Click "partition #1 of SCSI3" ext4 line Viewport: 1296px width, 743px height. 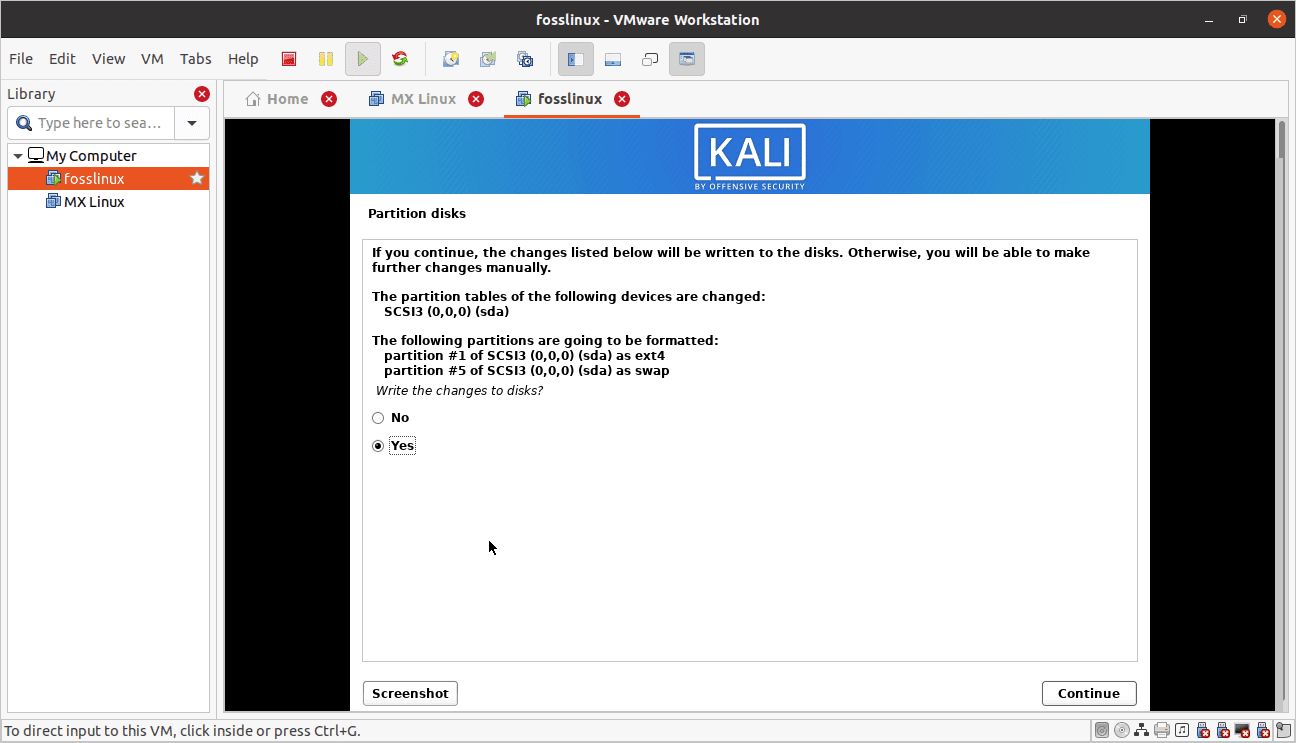coord(524,356)
